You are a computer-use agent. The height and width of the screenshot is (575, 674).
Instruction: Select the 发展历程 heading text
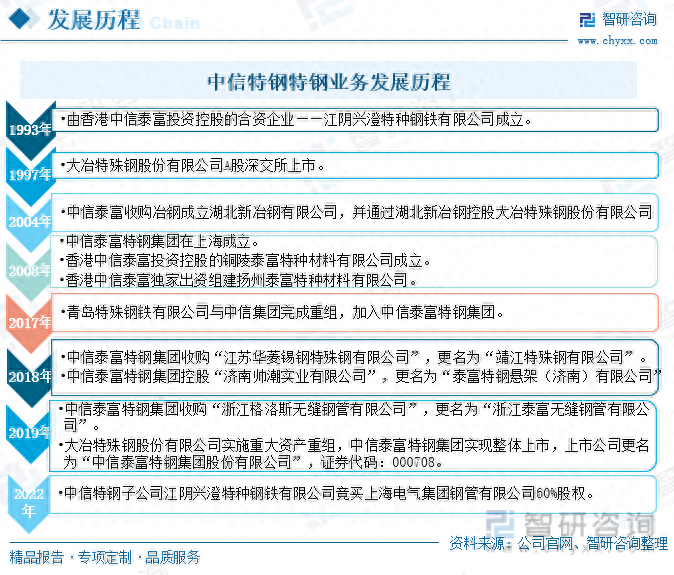click(94, 20)
